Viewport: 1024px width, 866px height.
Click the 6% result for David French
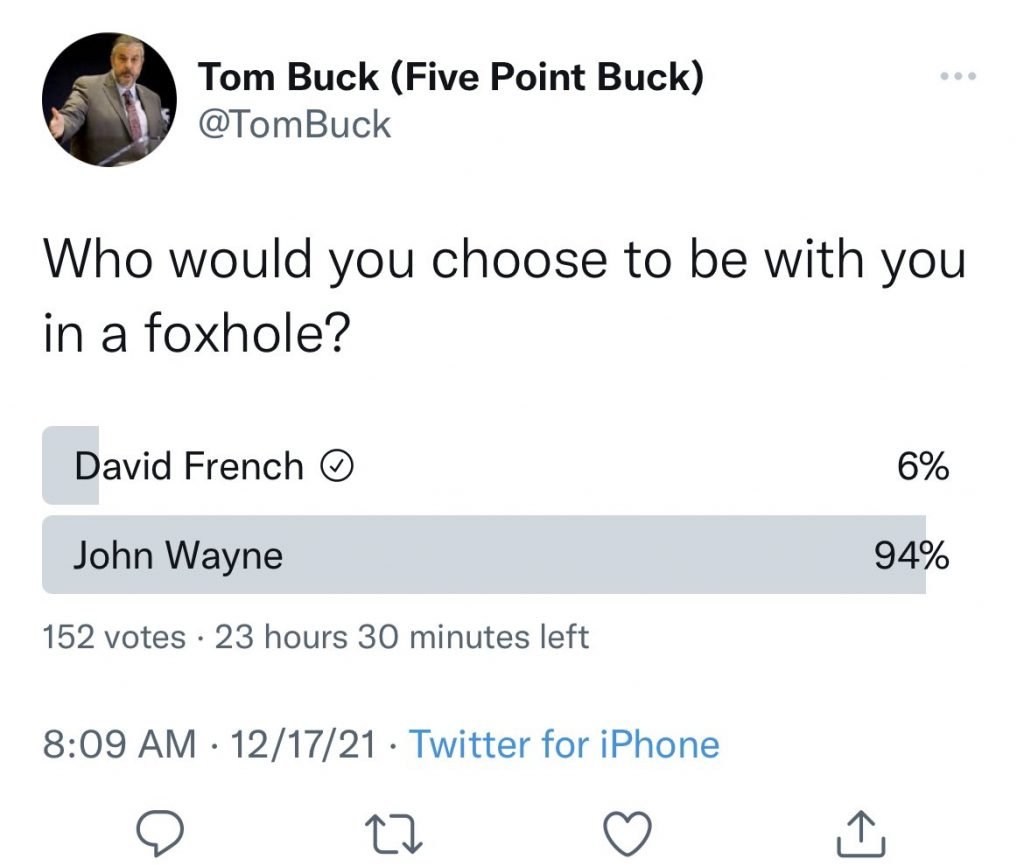(x=923, y=467)
